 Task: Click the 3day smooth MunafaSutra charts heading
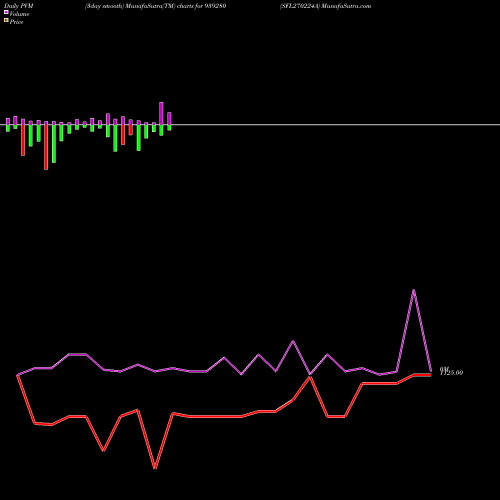click(x=155, y=6)
